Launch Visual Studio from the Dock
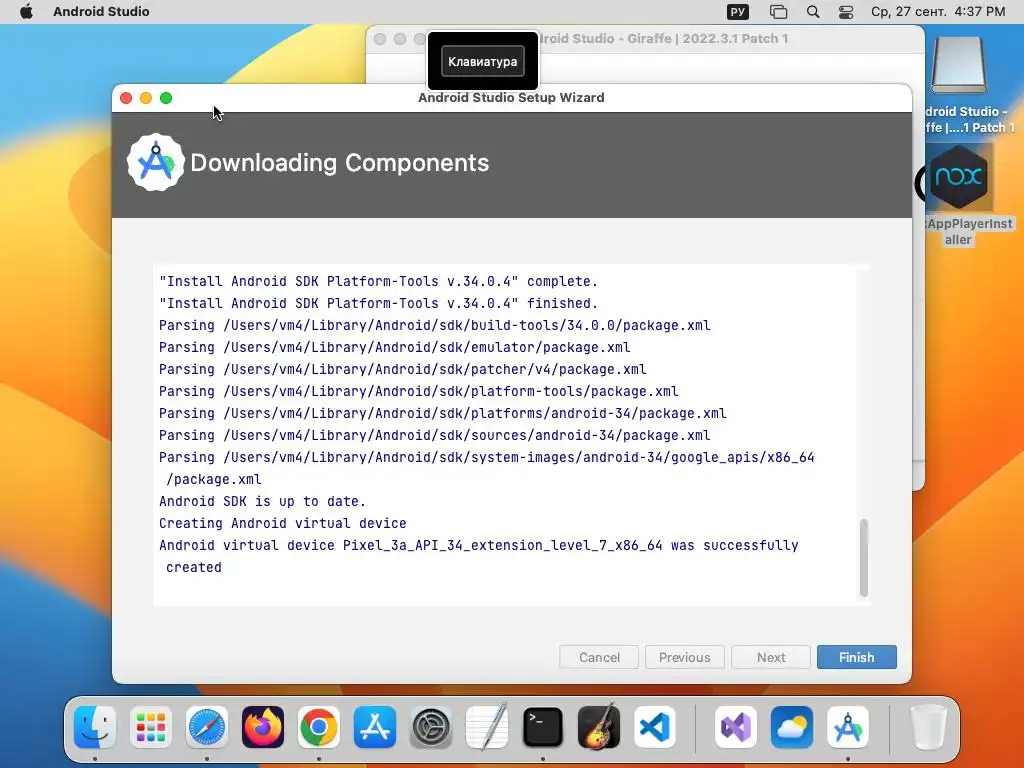The width and height of the screenshot is (1024, 768). 736,727
